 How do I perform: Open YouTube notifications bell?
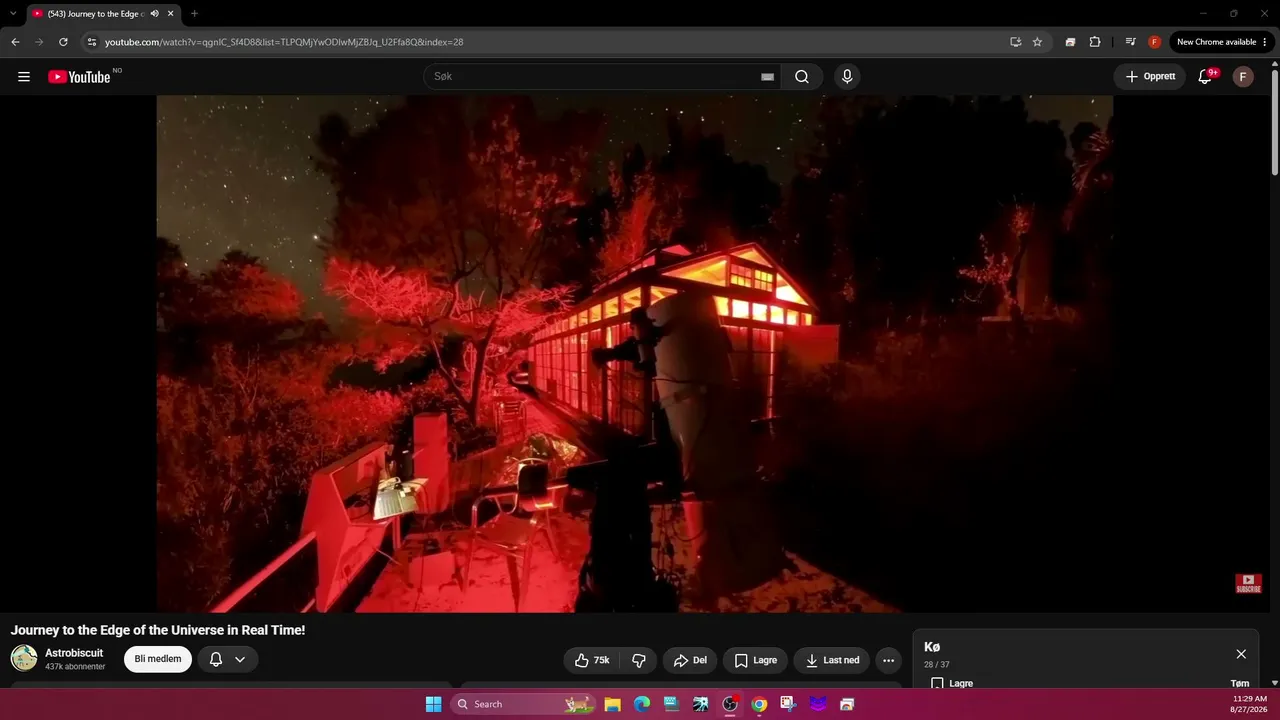point(1205,77)
